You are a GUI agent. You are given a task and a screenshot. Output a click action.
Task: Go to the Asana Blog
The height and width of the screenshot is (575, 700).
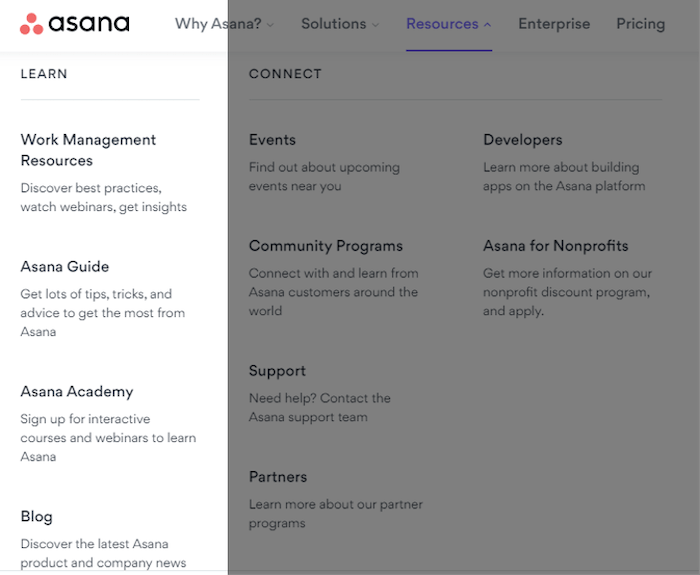37,517
